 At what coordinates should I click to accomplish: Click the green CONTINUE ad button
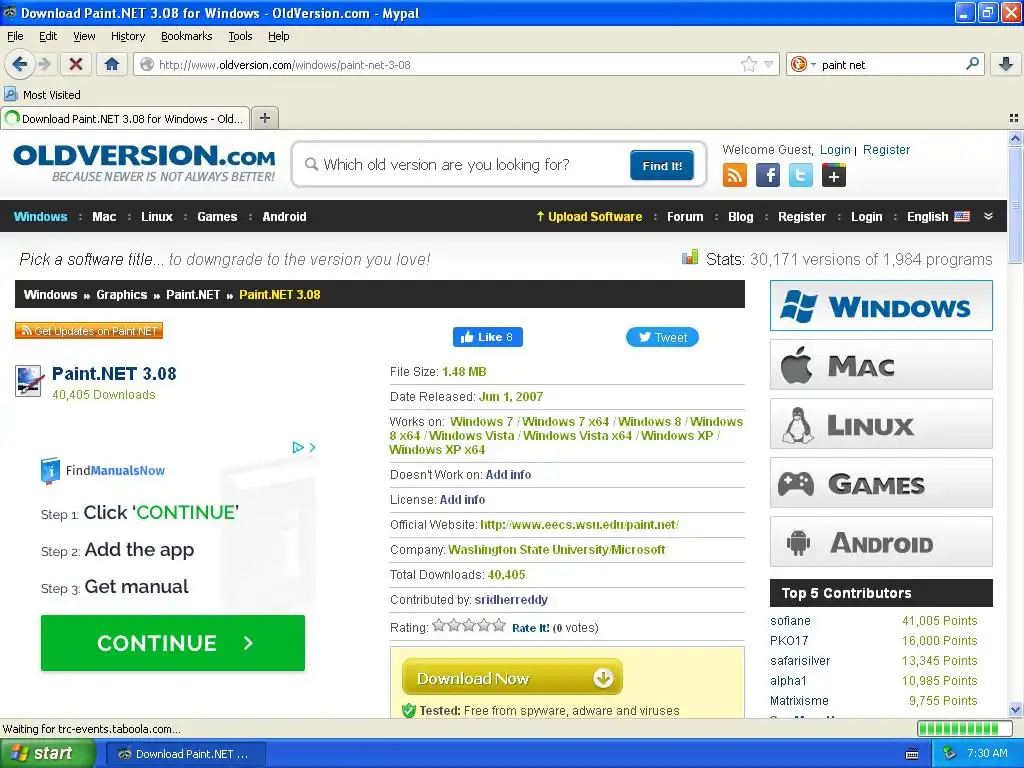click(172, 643)
